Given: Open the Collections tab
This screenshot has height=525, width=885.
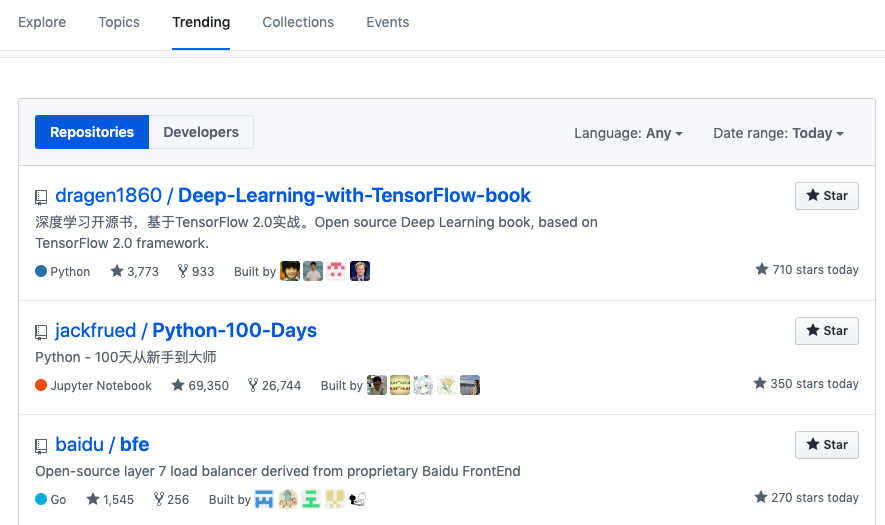Looking at the screenshot, I should [298, 22].
